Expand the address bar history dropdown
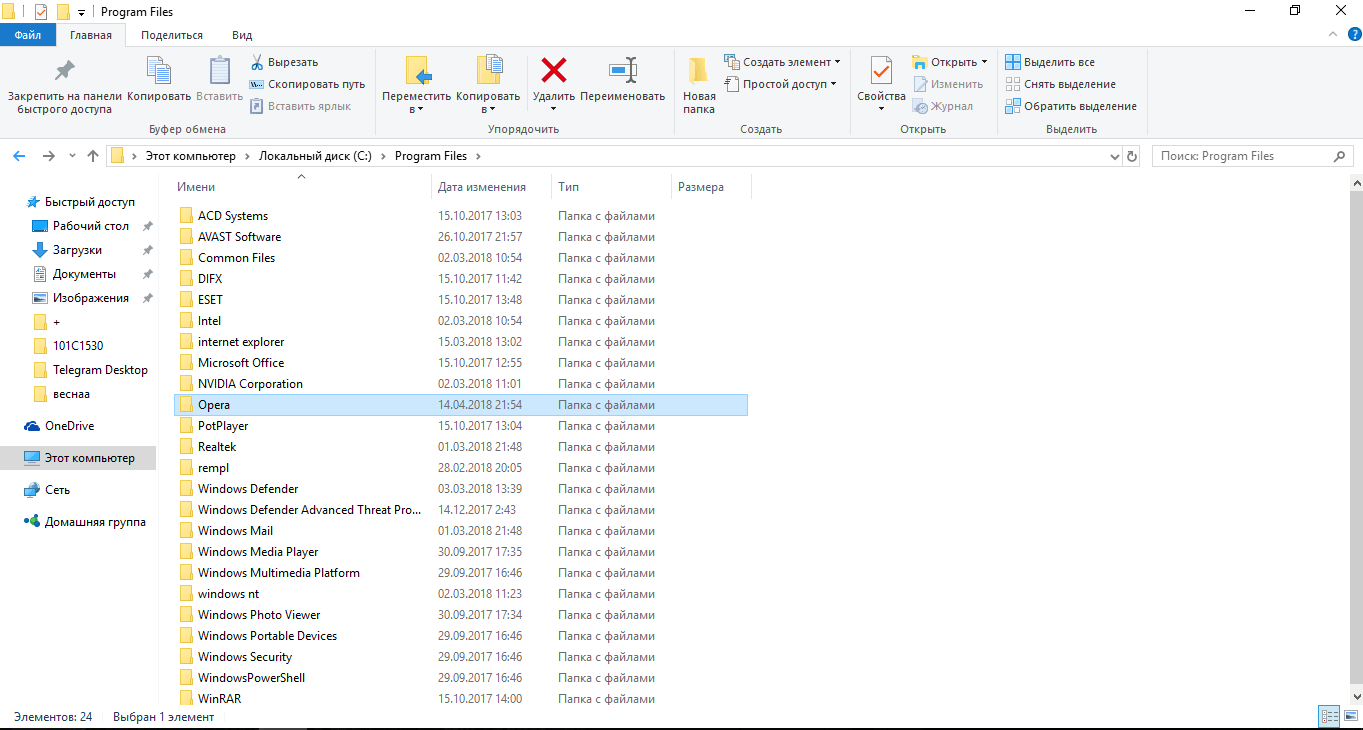Image resolution: width=1363 pixels, height=730 pixels. (x=1115, y=156)
